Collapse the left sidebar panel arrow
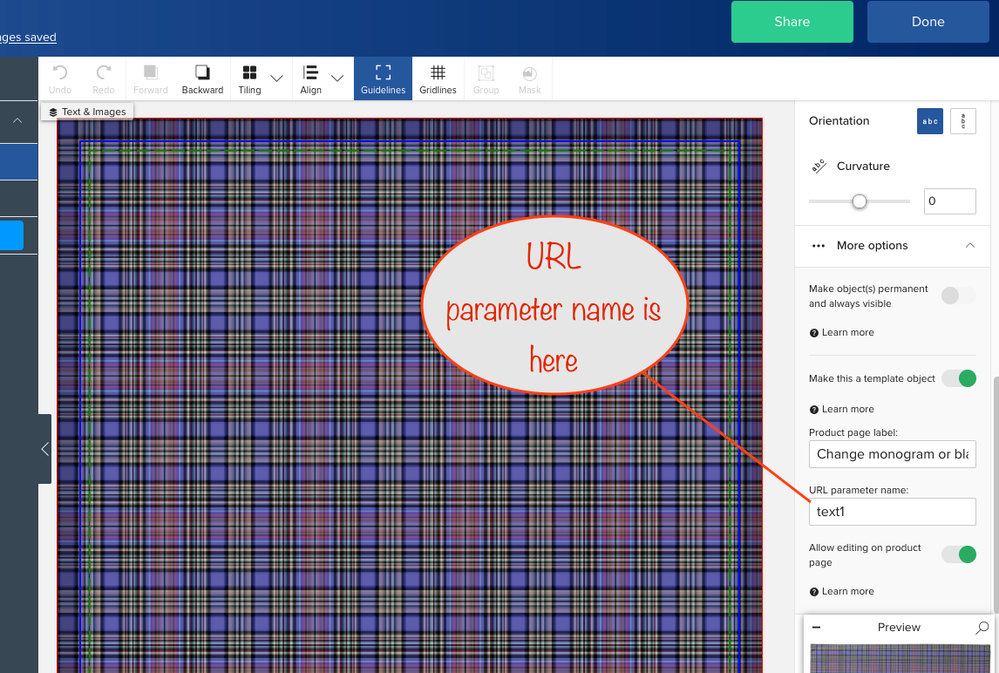The width and height of the screenshot is (999, 673). tap(45, 449)
